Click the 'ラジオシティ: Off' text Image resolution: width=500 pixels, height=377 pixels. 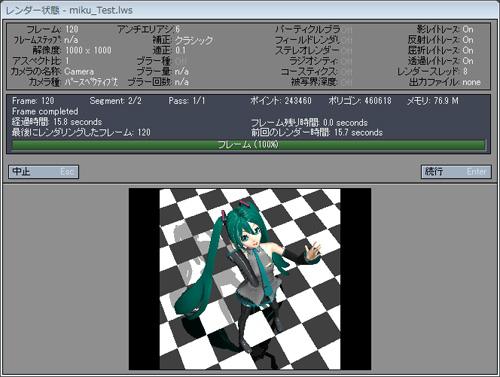point(321,61)
